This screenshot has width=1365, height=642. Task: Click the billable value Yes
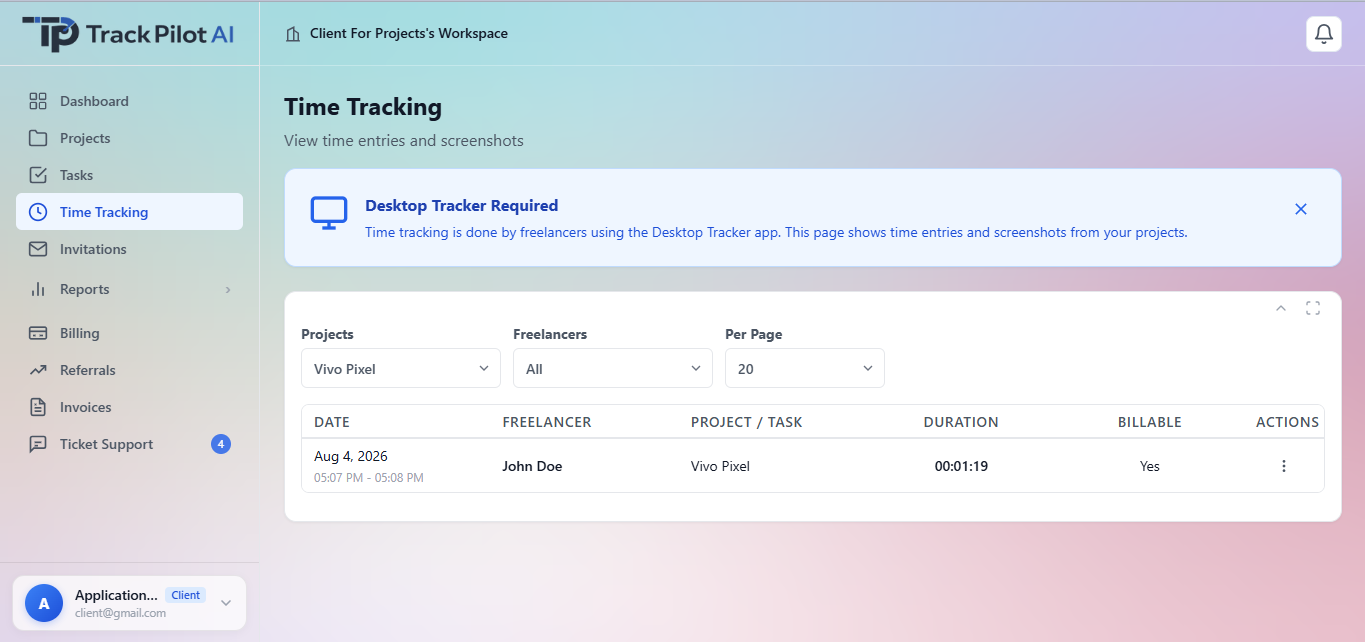(x=1150, y=466)
